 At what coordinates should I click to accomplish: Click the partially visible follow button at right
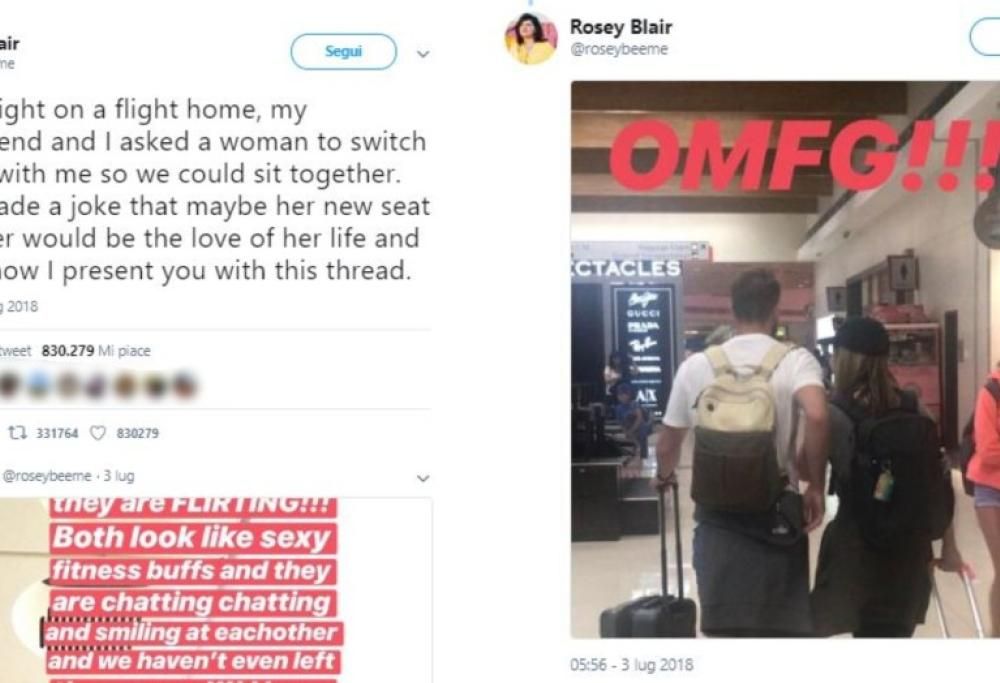(x=985, y=38)
